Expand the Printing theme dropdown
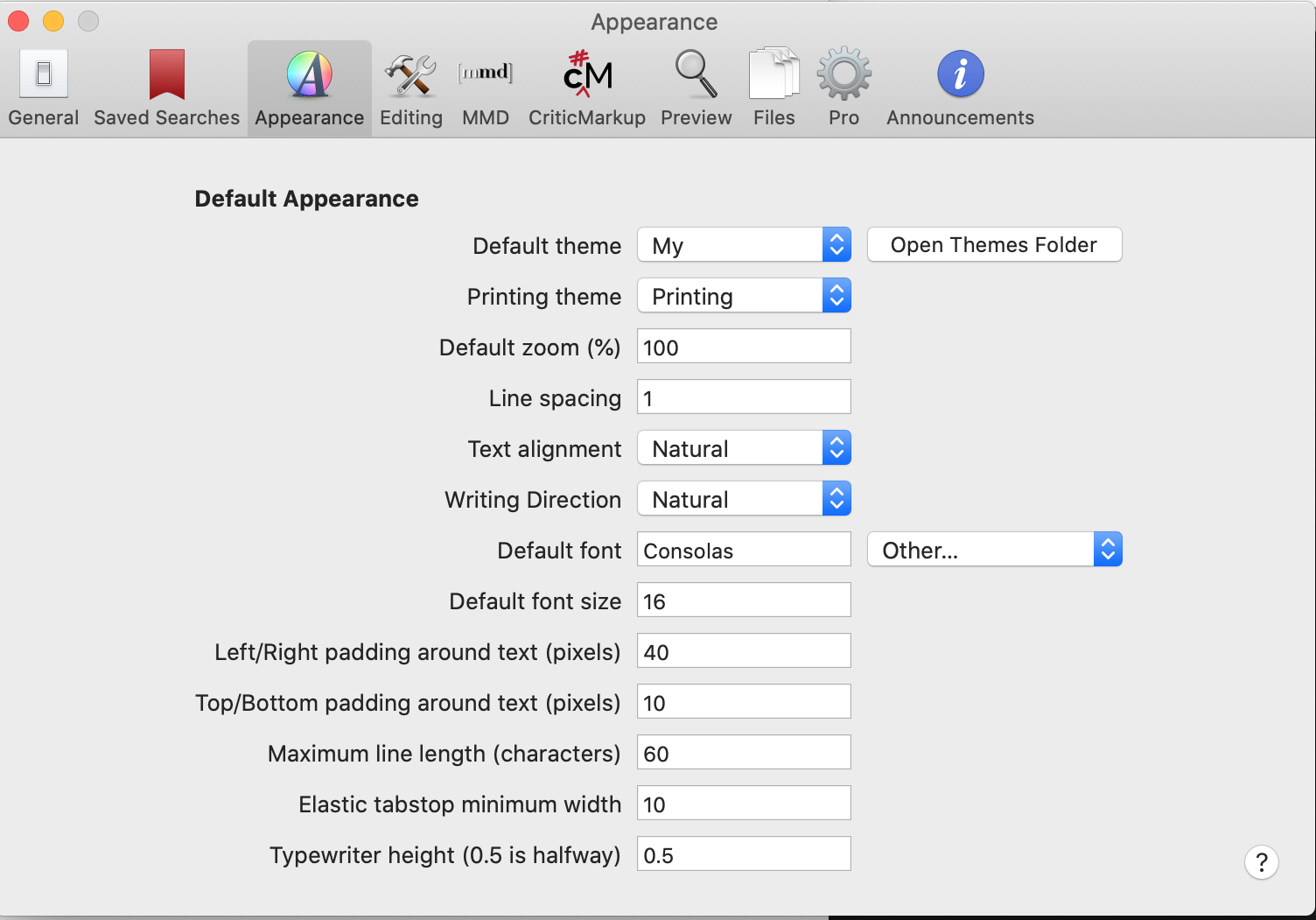The height and width of the screenshot is (920, 1316). pyautogui.click(x=744, y=296)
